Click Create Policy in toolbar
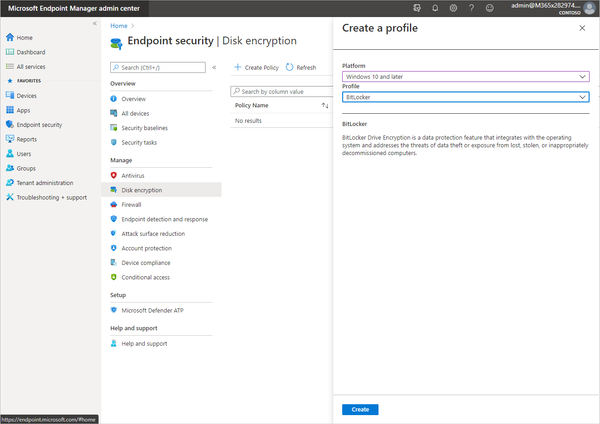600x424 pixels. tap(256, 67)
